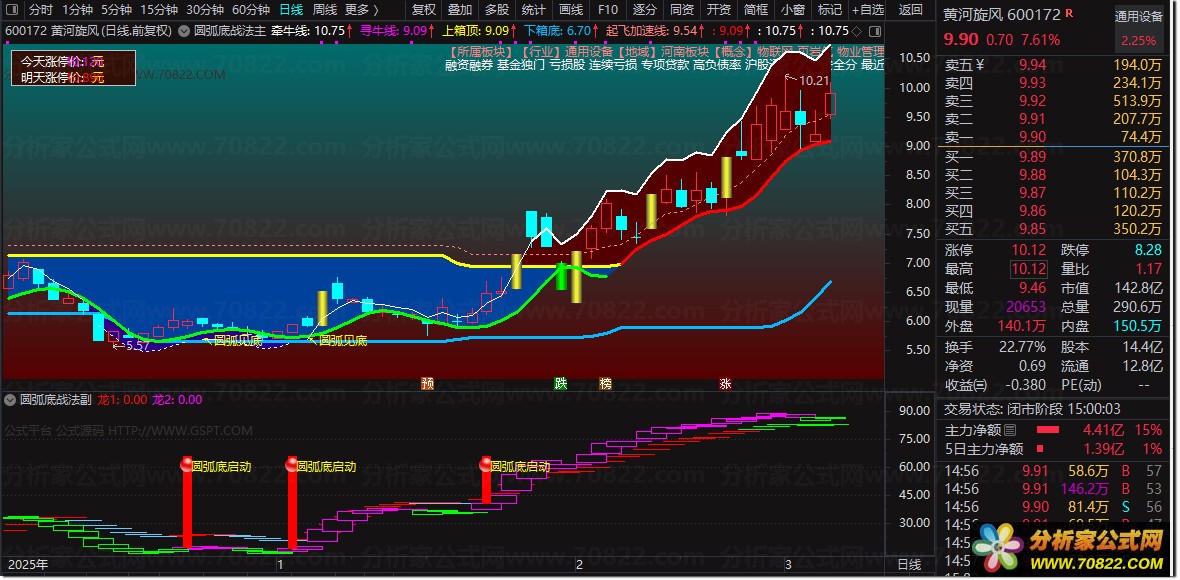1180x580 pixels.
Task: Open F10 company information
Action: [x=608, y=10]
